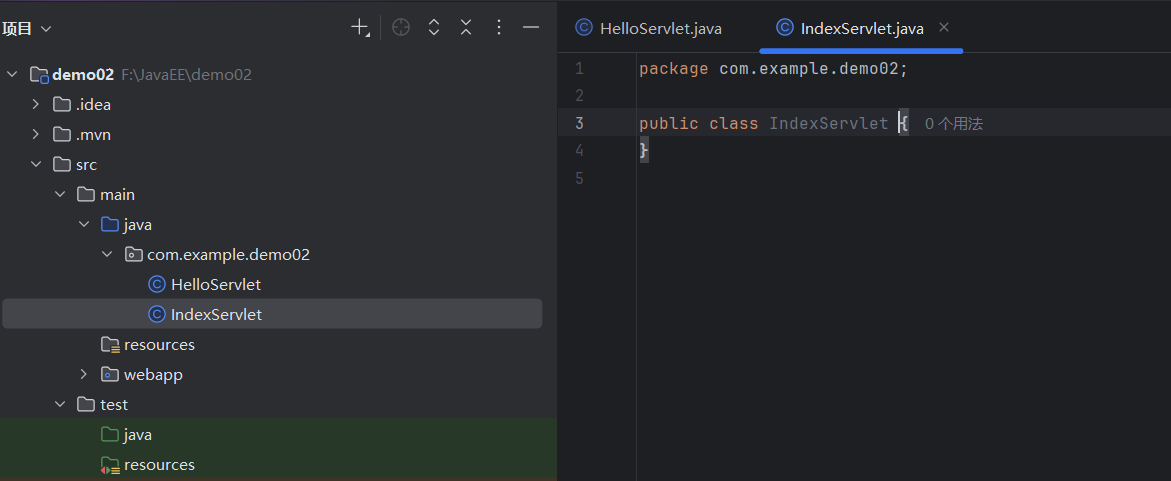Collapse the src folder
Screen dimensions: 1171x481
36,164
